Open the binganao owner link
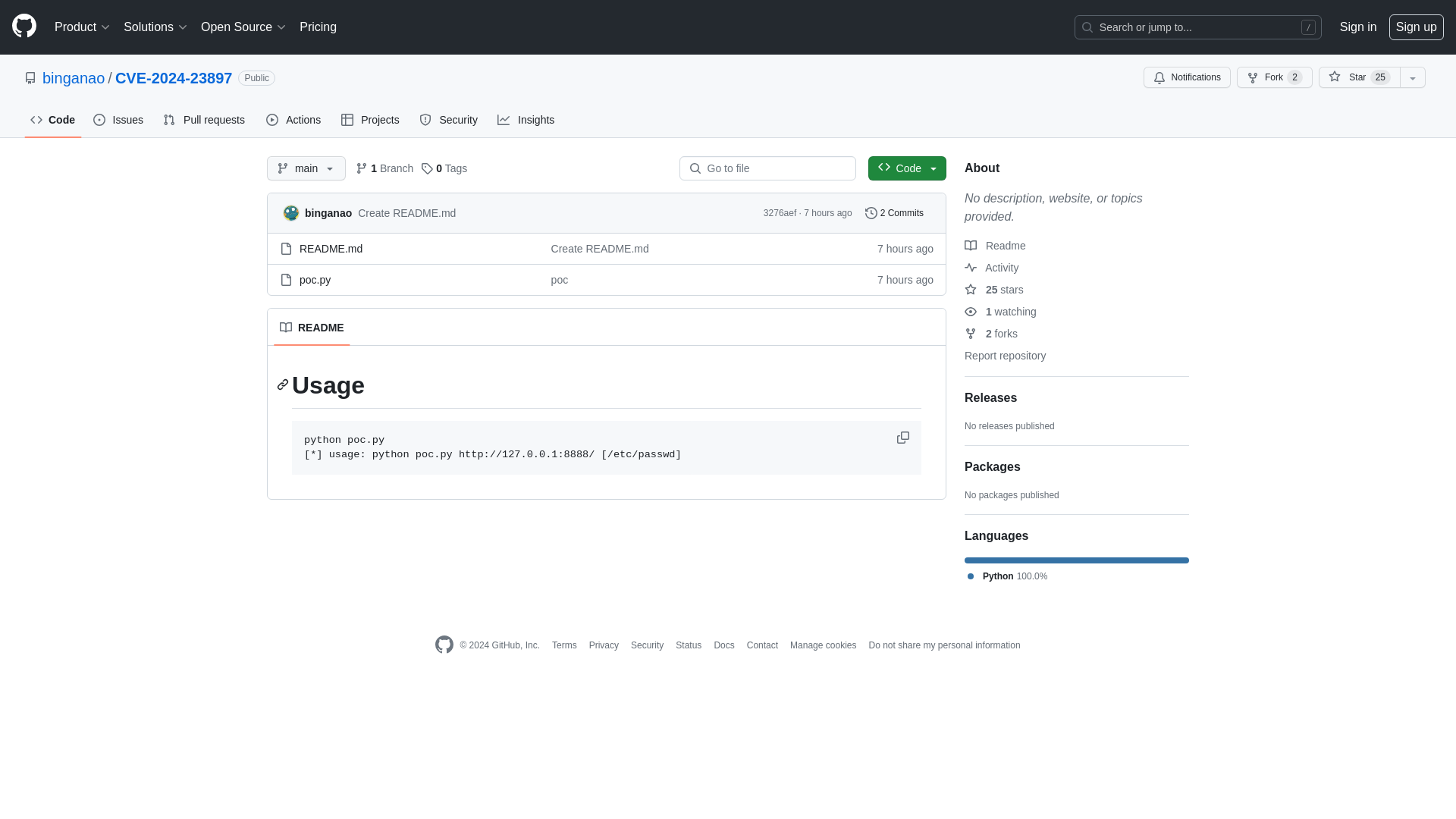 [x=74, y=78]
